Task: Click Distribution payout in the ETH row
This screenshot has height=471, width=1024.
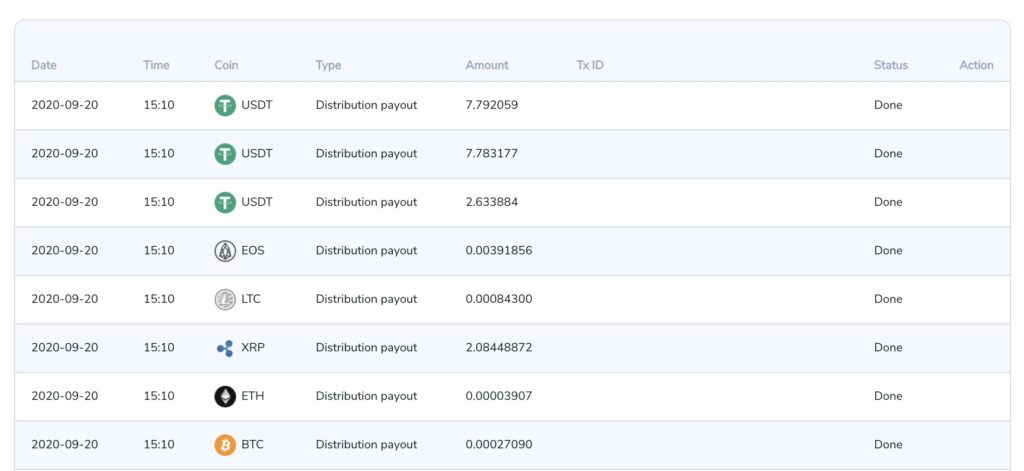Action: point(366,396)
